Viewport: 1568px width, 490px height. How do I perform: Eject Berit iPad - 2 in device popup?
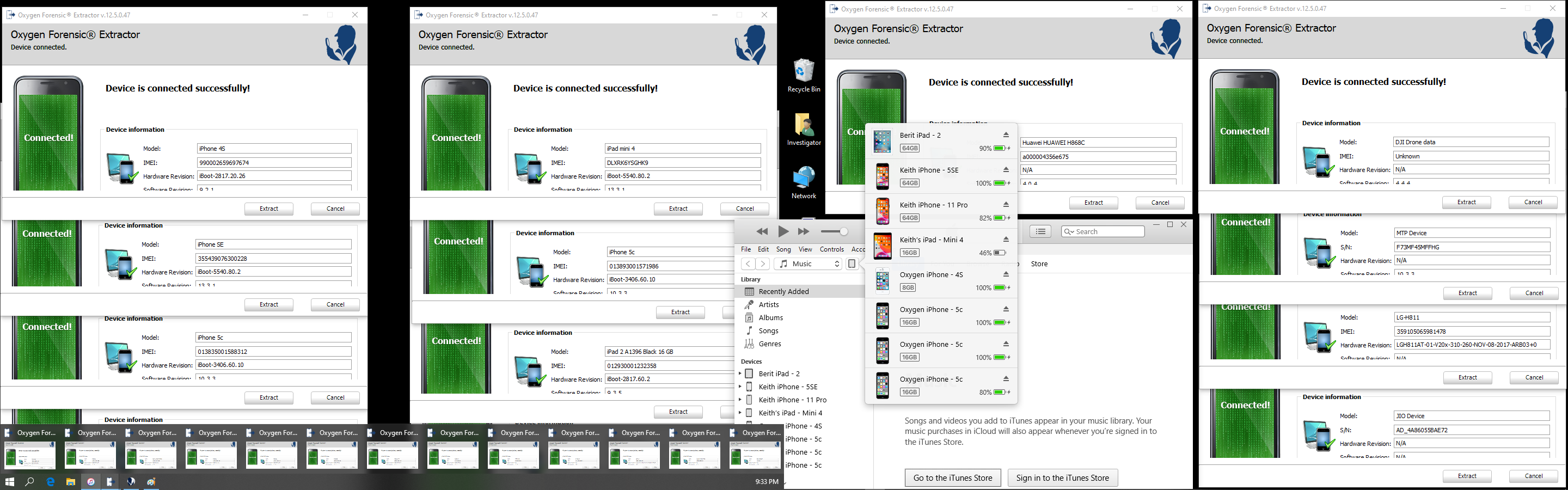click(1006, 135)
